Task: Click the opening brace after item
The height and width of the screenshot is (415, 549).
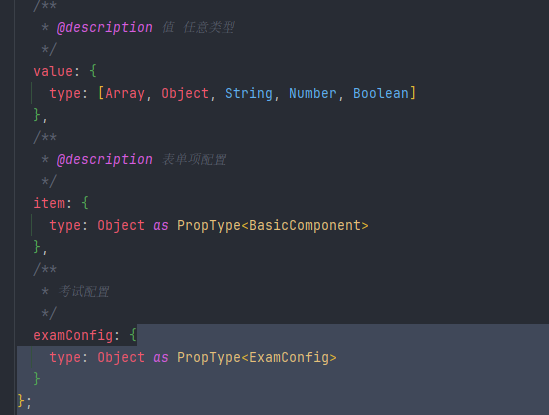Action: (85, 203)
